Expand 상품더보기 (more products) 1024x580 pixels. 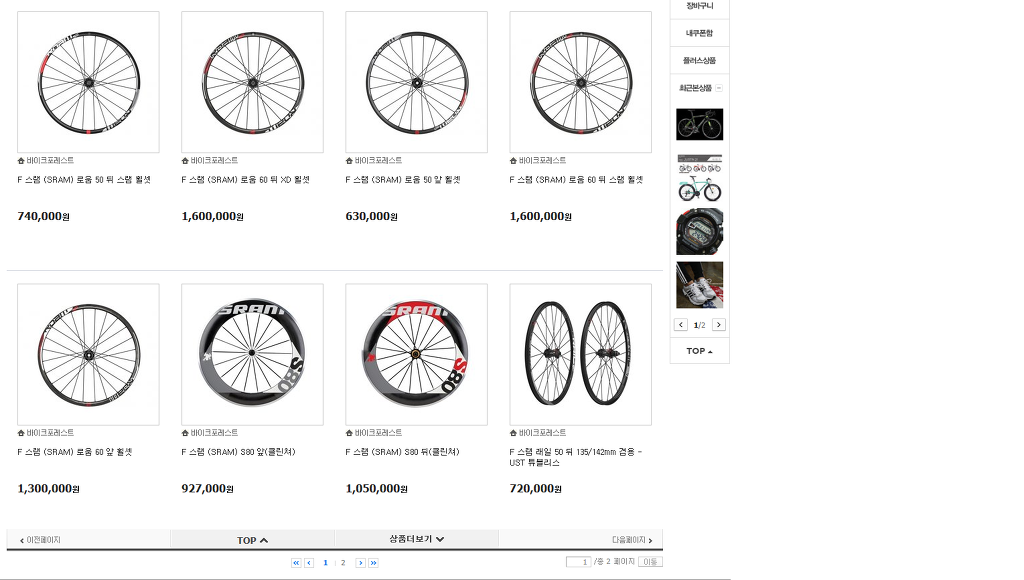pos(417,540)
